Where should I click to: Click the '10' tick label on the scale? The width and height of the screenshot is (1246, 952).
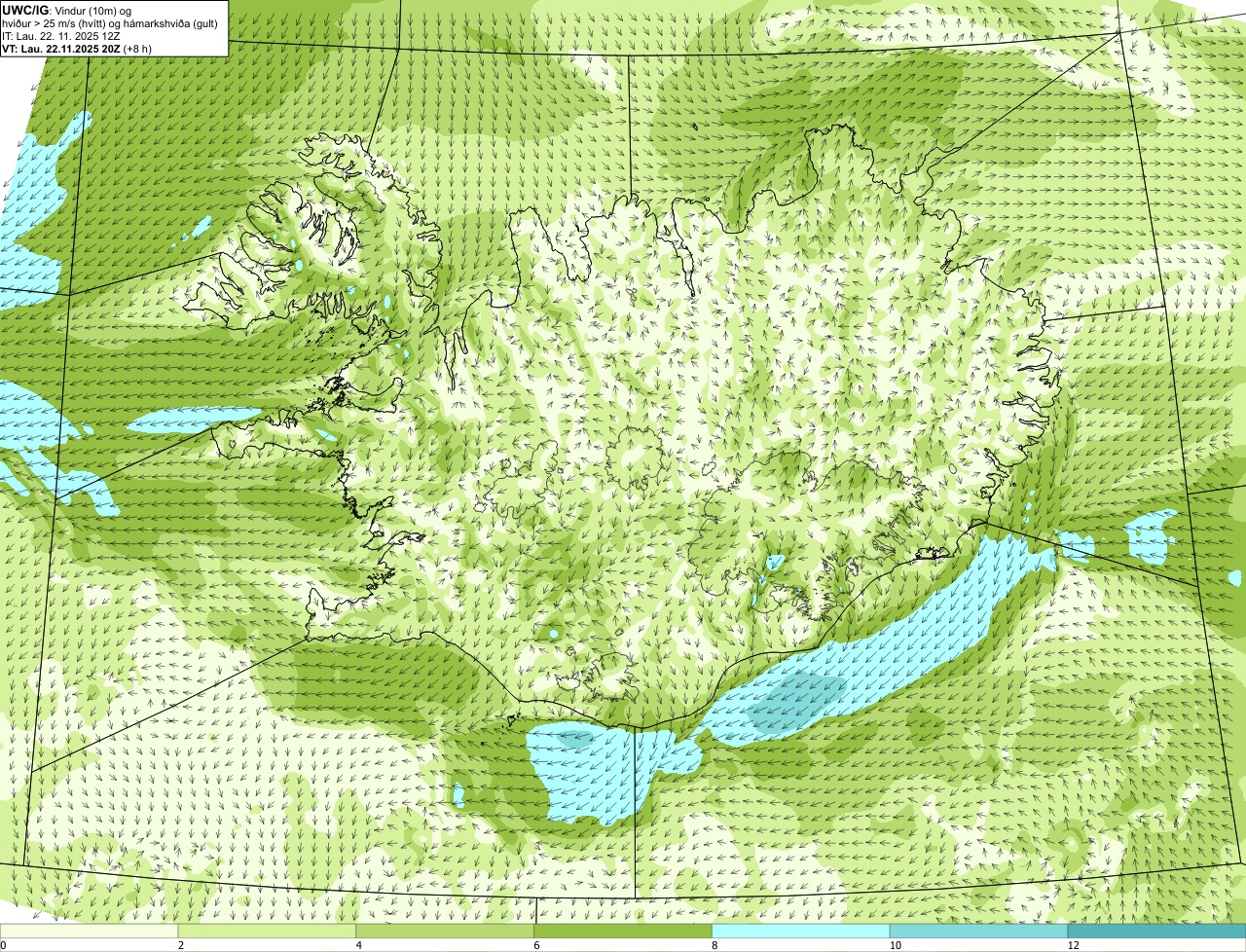pos(894,945)
